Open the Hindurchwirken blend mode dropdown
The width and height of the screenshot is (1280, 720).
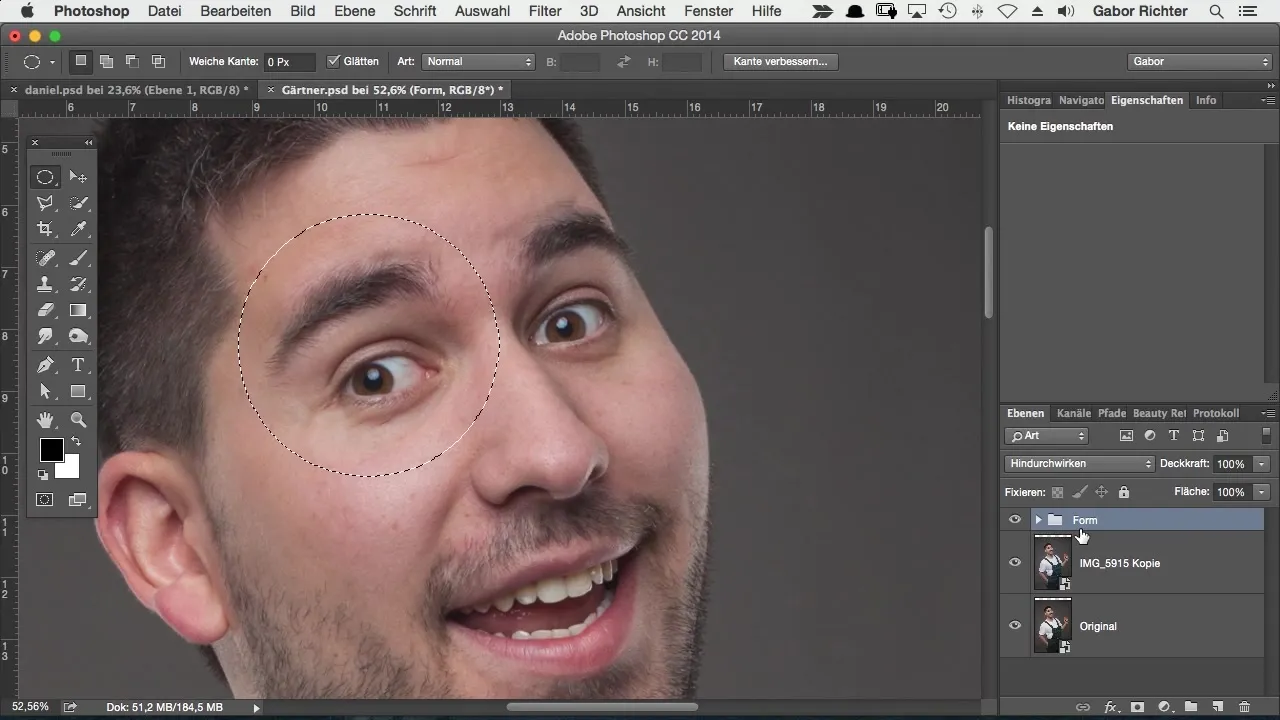point(1079,464)
